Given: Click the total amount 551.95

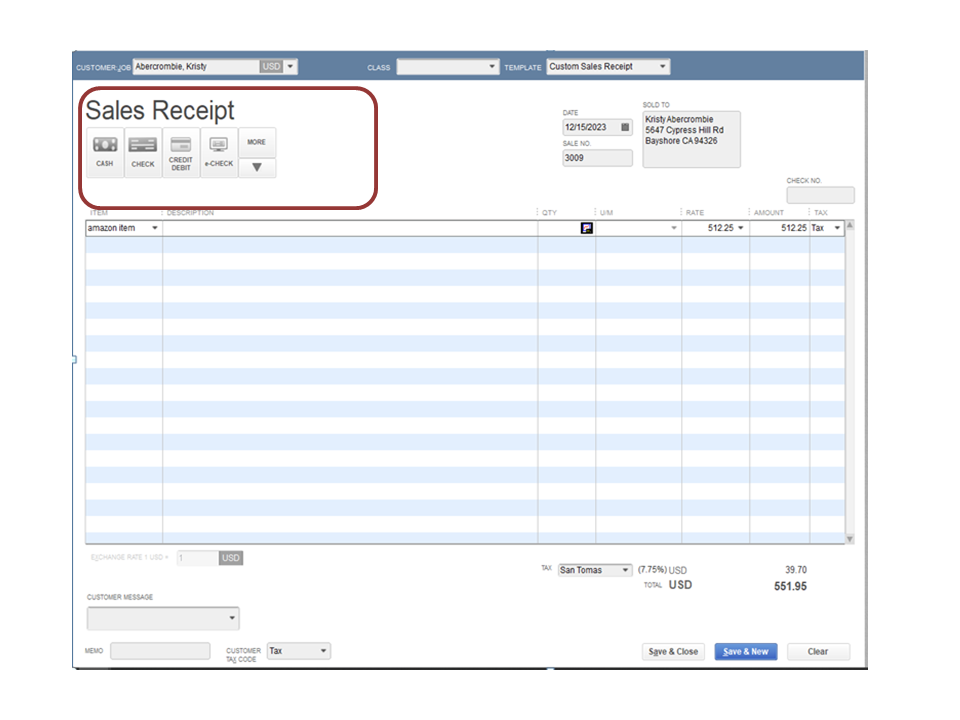Looking at the screenshot, I should pos(790,586).
